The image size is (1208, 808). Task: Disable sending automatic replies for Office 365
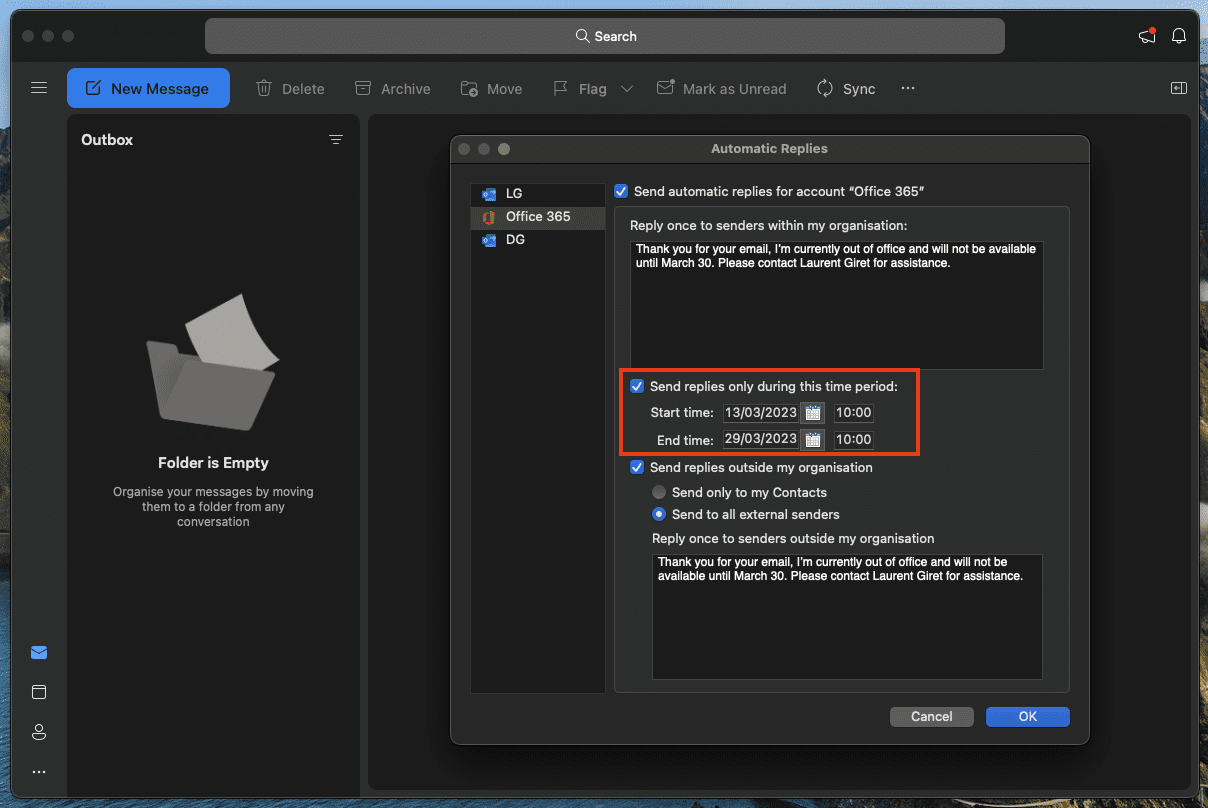tap(621, 190)
